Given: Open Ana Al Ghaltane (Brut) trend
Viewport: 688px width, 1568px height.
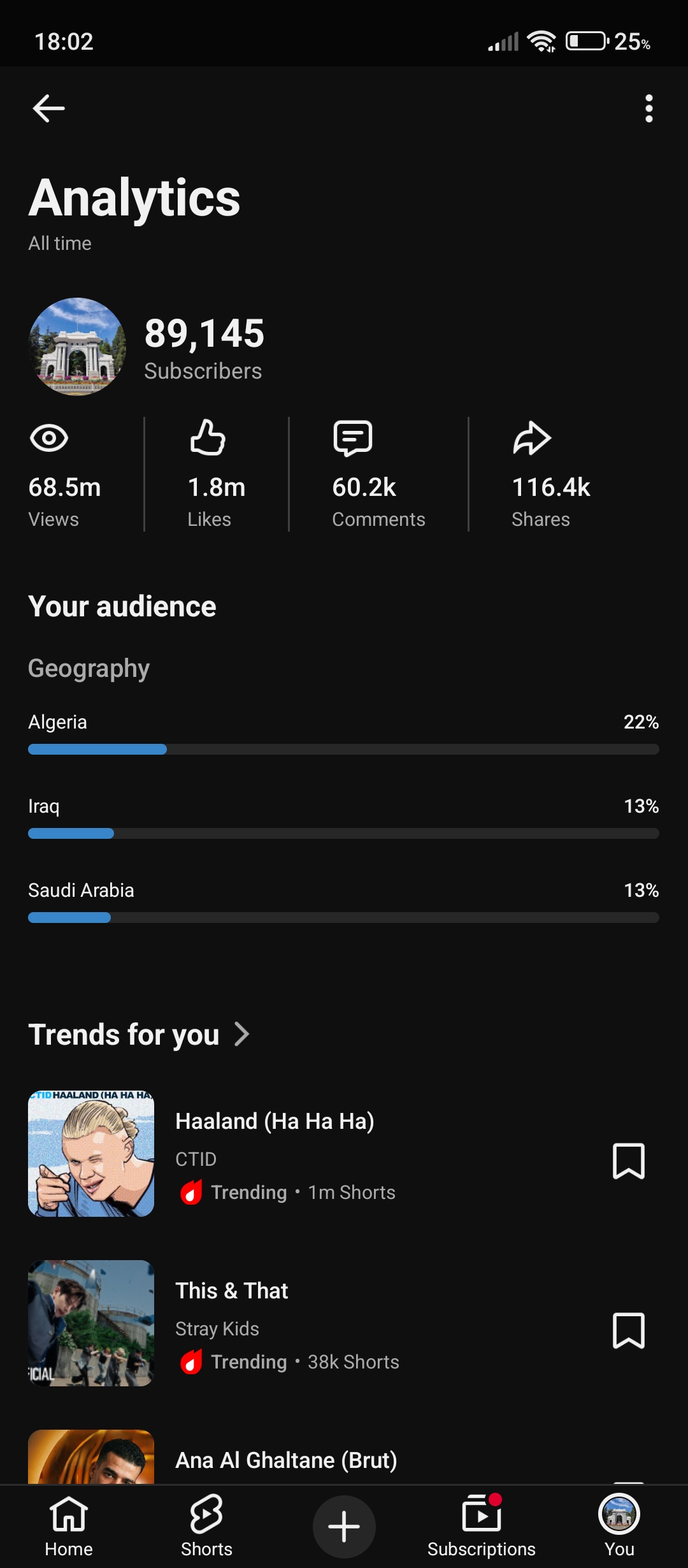Looking at the screenshot, I should [286, 1460].
